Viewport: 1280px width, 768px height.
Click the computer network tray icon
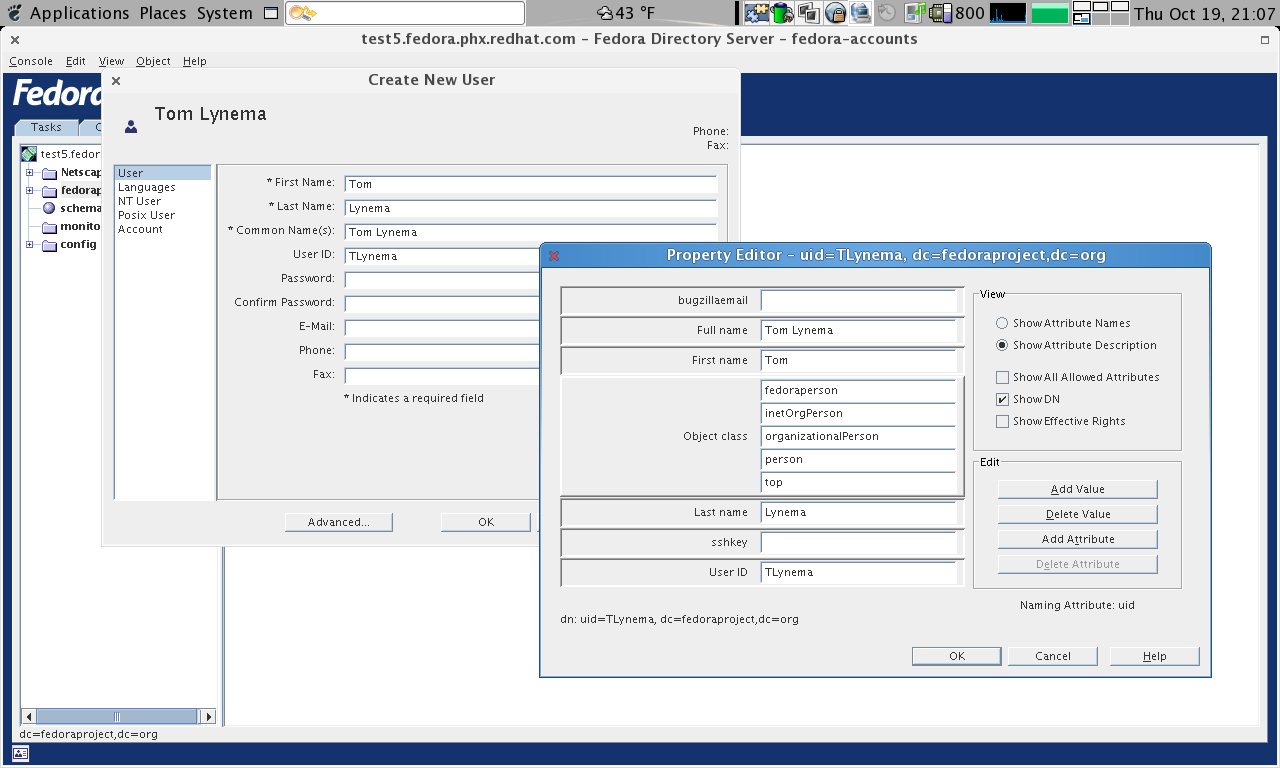[860, 13]
